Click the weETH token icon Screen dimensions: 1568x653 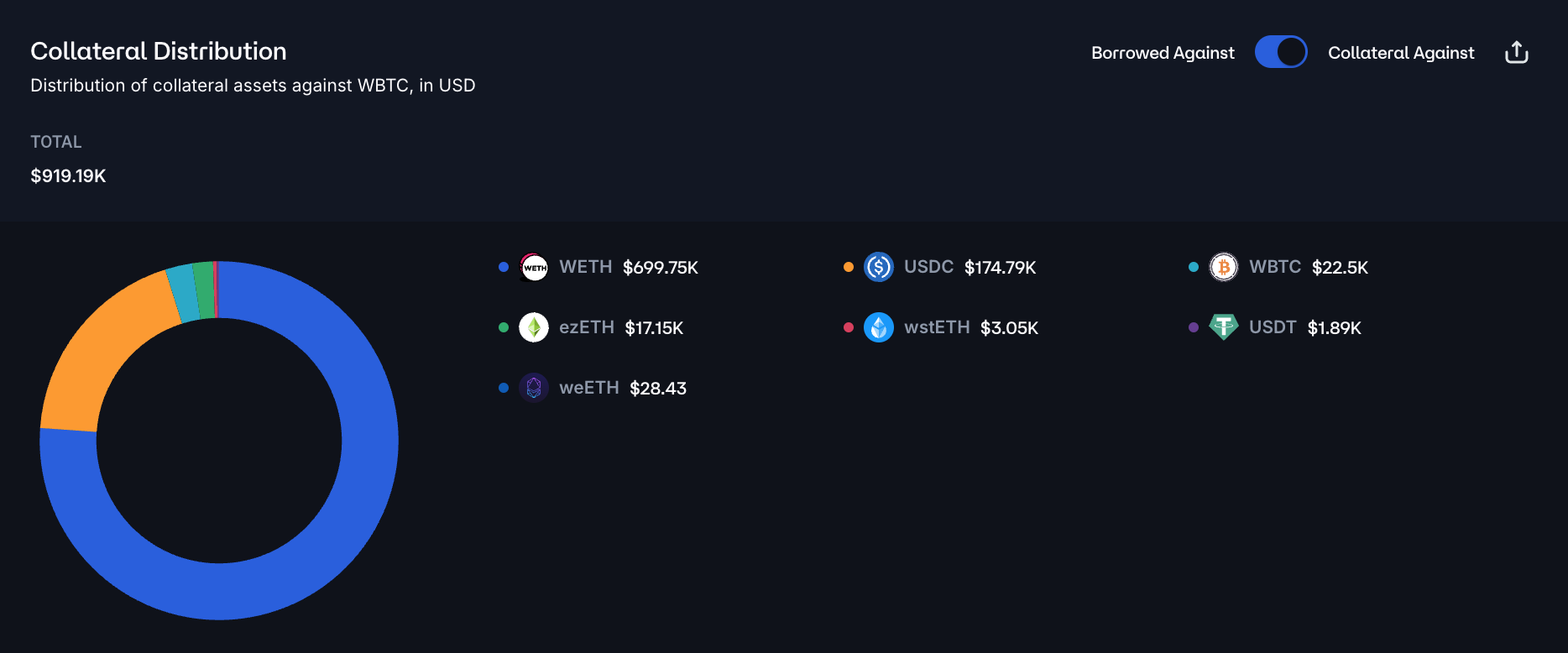coord(534,388)
